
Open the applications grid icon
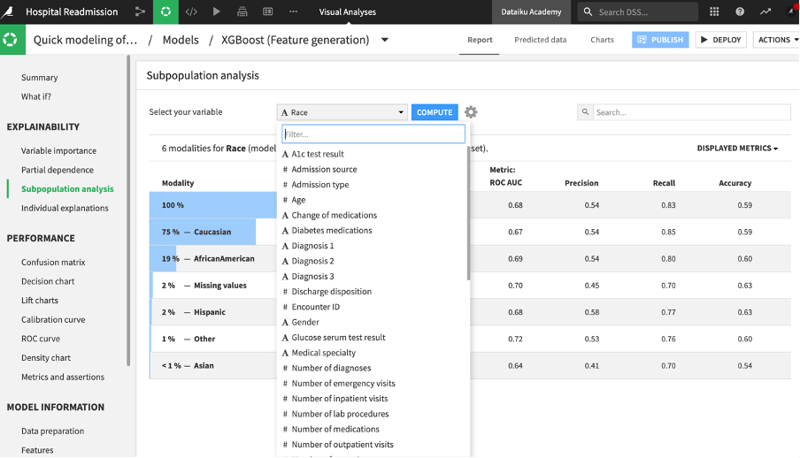pos(714,12)
